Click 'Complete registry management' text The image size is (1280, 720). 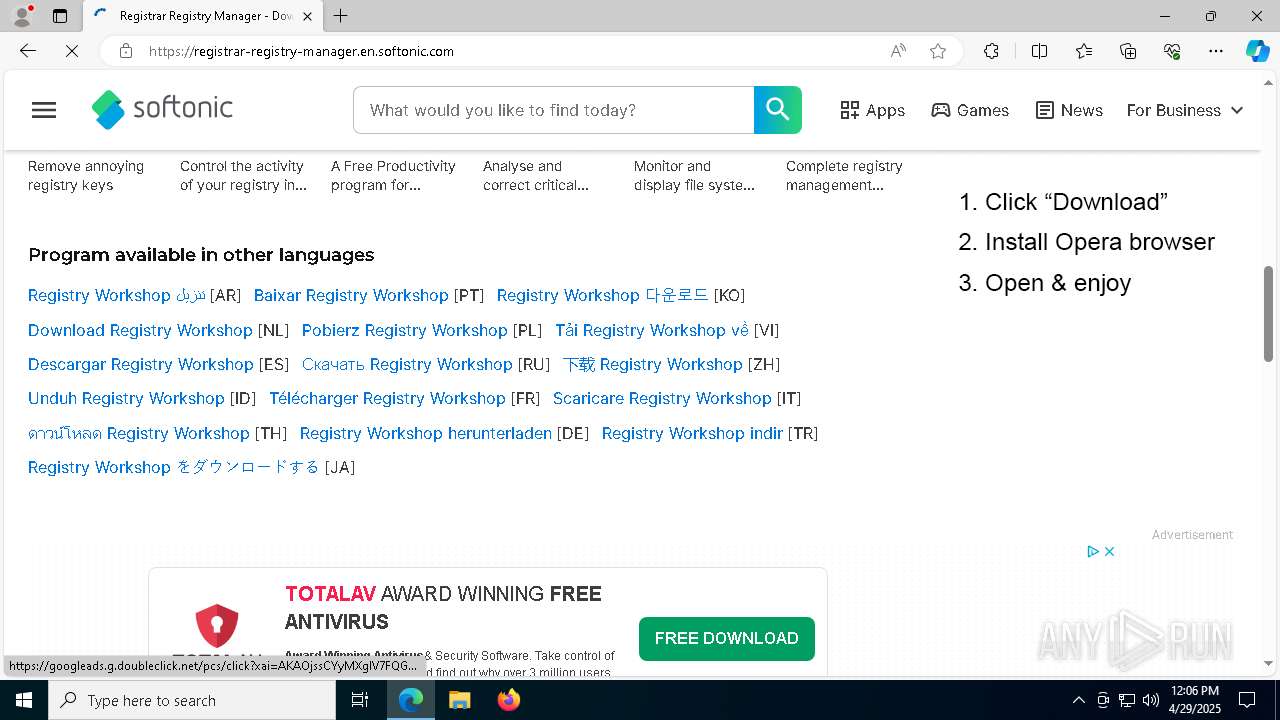[844, 176]
